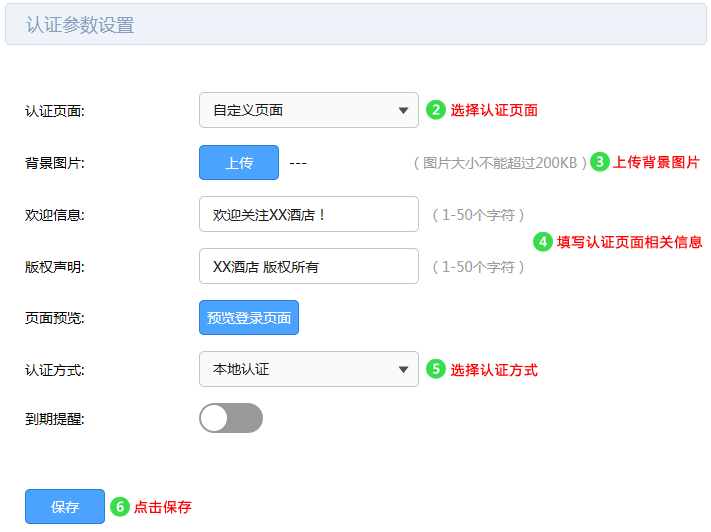Click the green step 2 badge
The height and width of the screenshot is (532, 711).
[x=435, y=110]
